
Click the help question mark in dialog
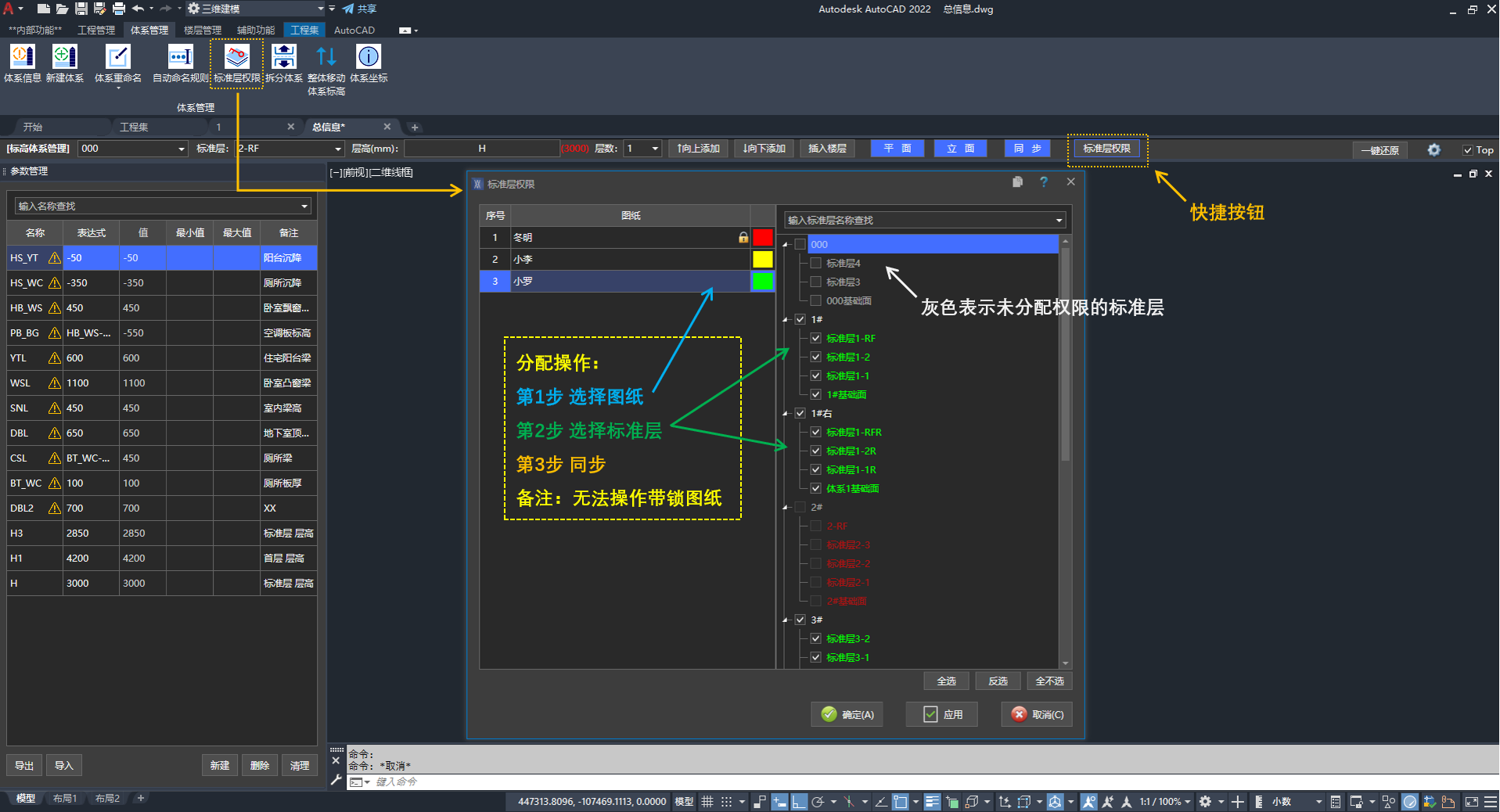(x=1043, y=182)
